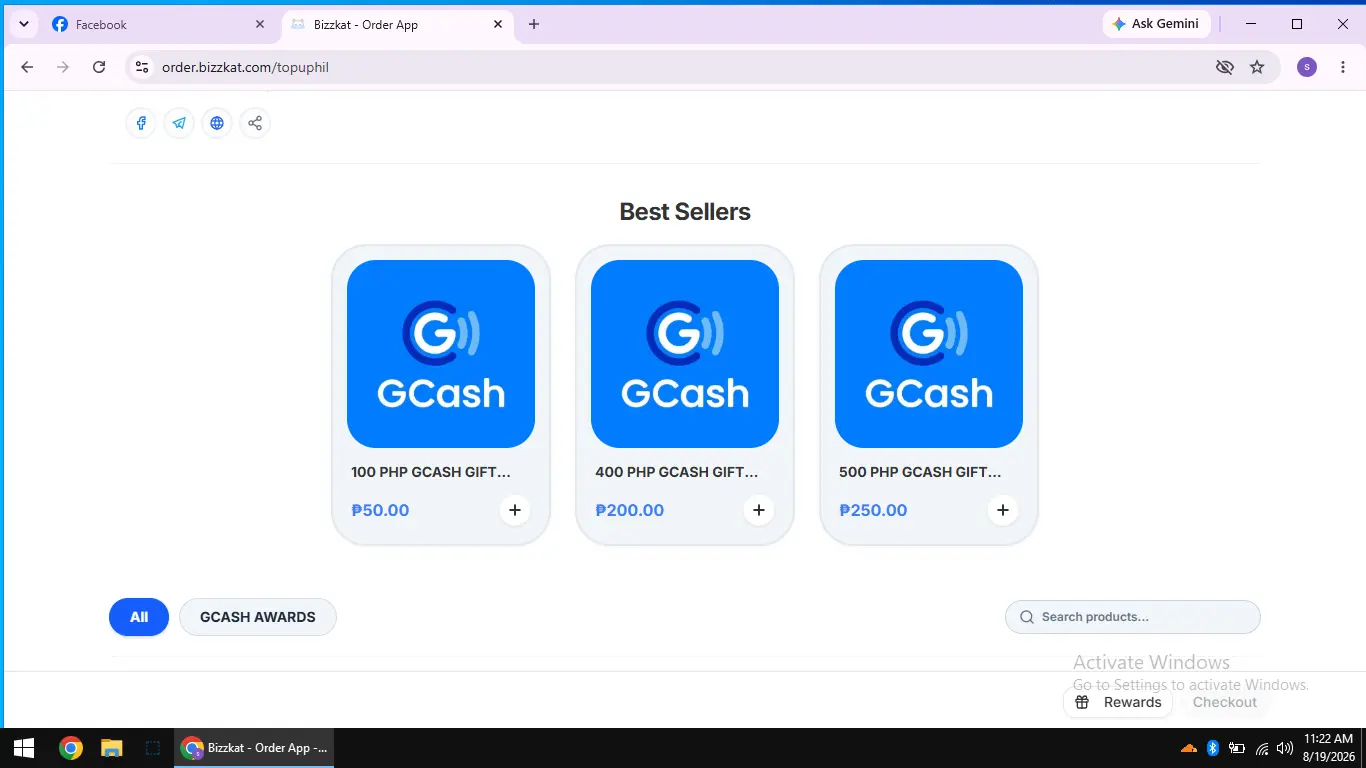Open the globe website icon
The image size is (1366, 768).
tap(217, 123)
